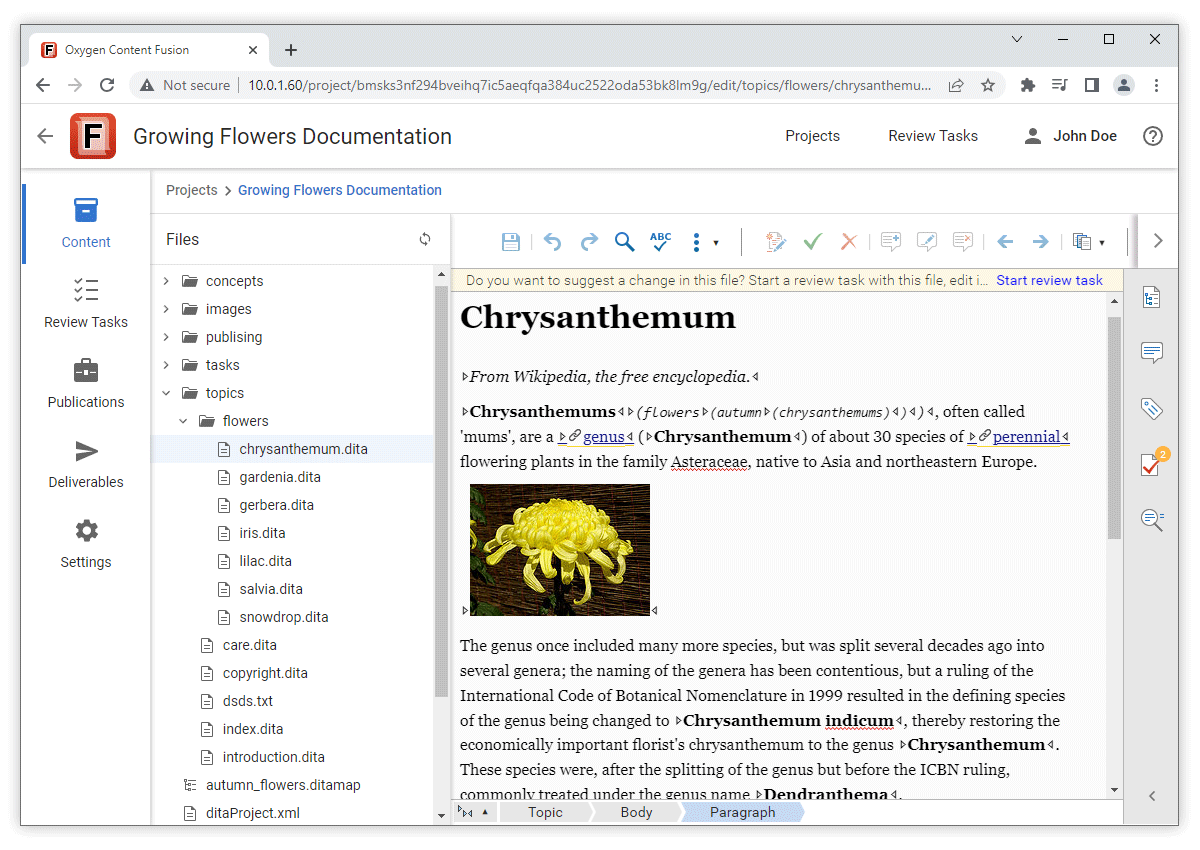The image size is (1200, 850).
Task: Open John Doe user menu
Action: (1070, 136)
